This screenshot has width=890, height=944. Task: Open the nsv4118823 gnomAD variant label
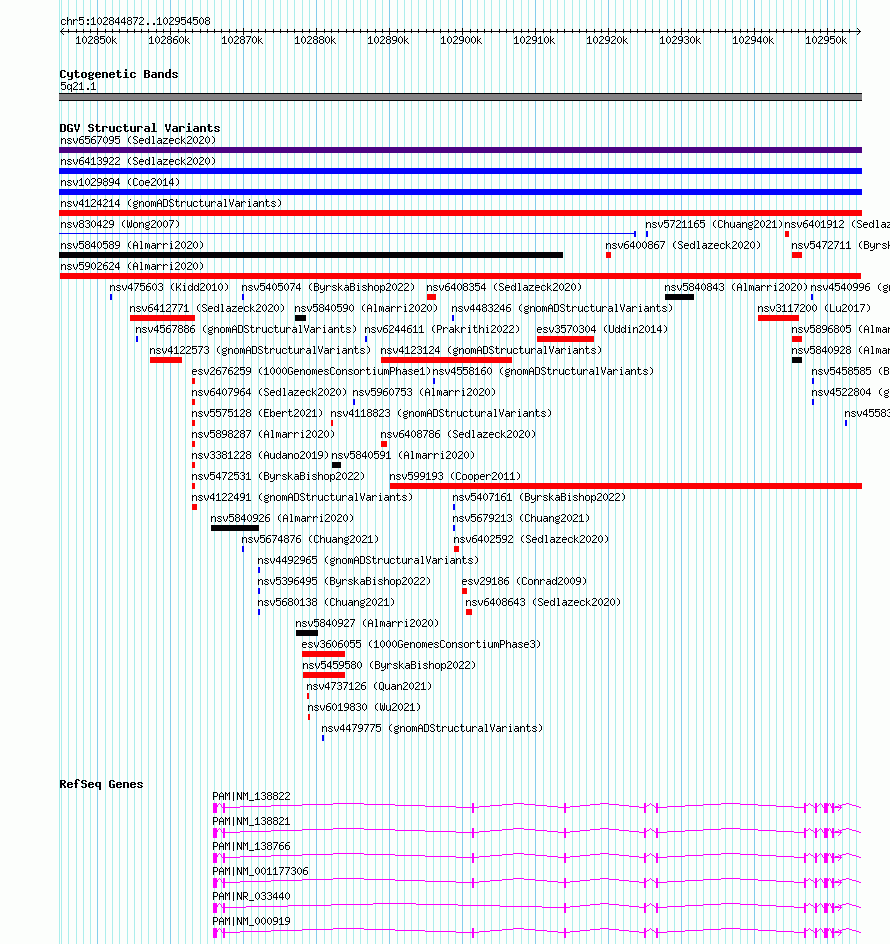441,414
